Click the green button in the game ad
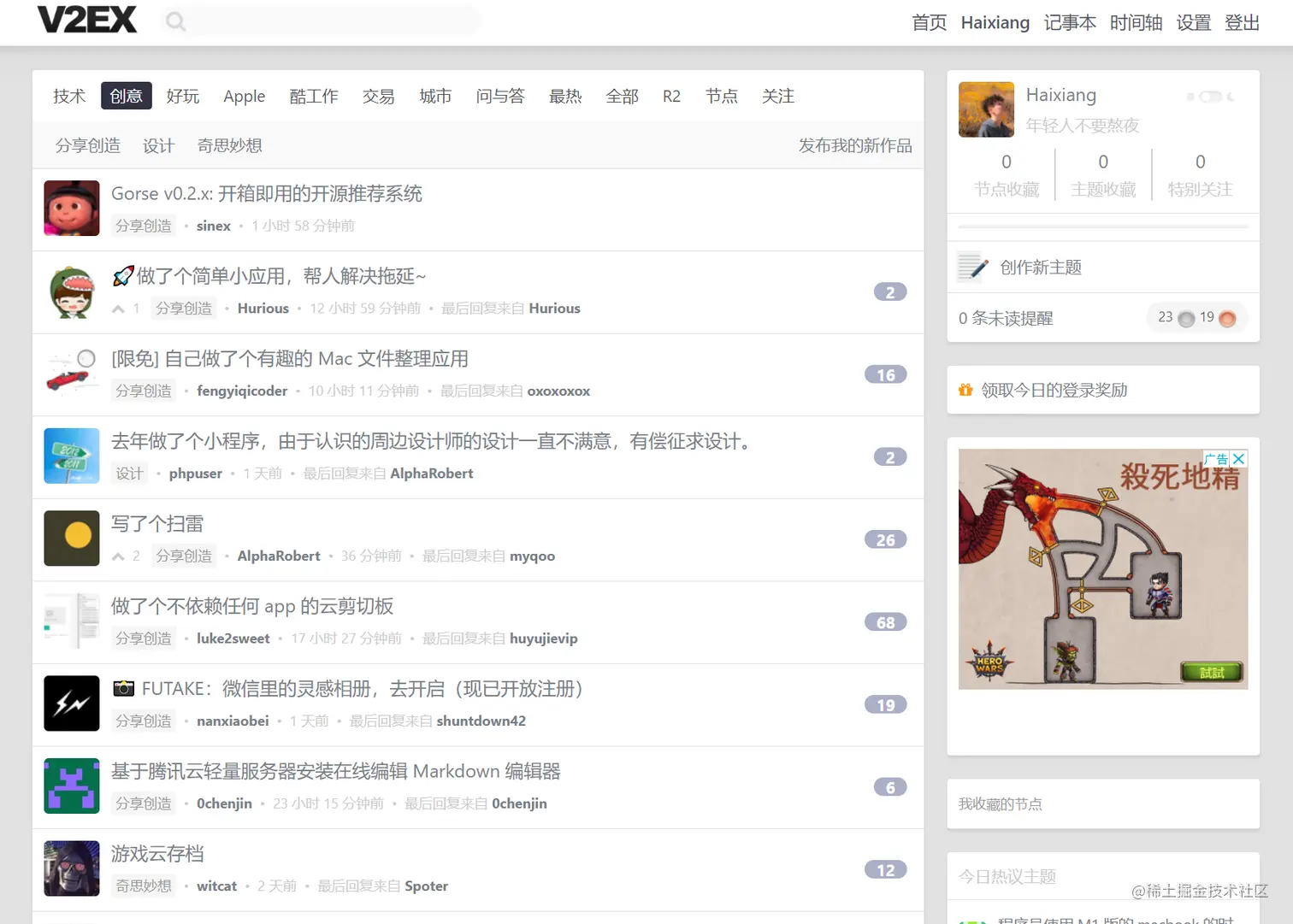This screenshot has width=1293, height=924. (x=1212, y=673)
